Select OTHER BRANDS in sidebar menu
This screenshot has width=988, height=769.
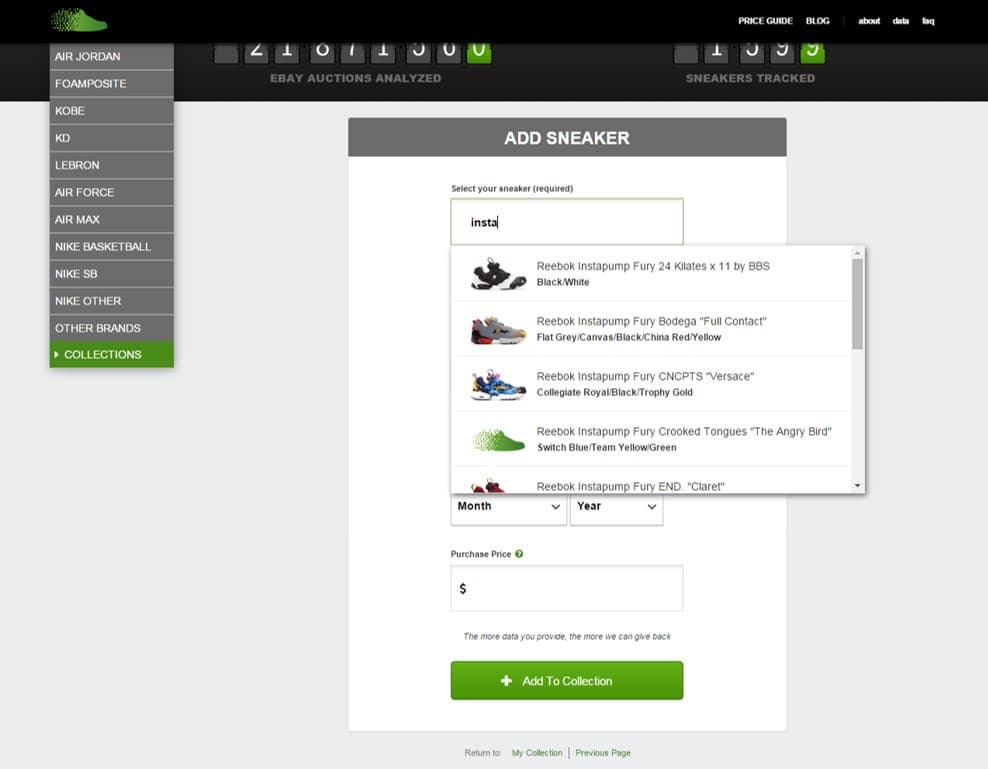112,328
